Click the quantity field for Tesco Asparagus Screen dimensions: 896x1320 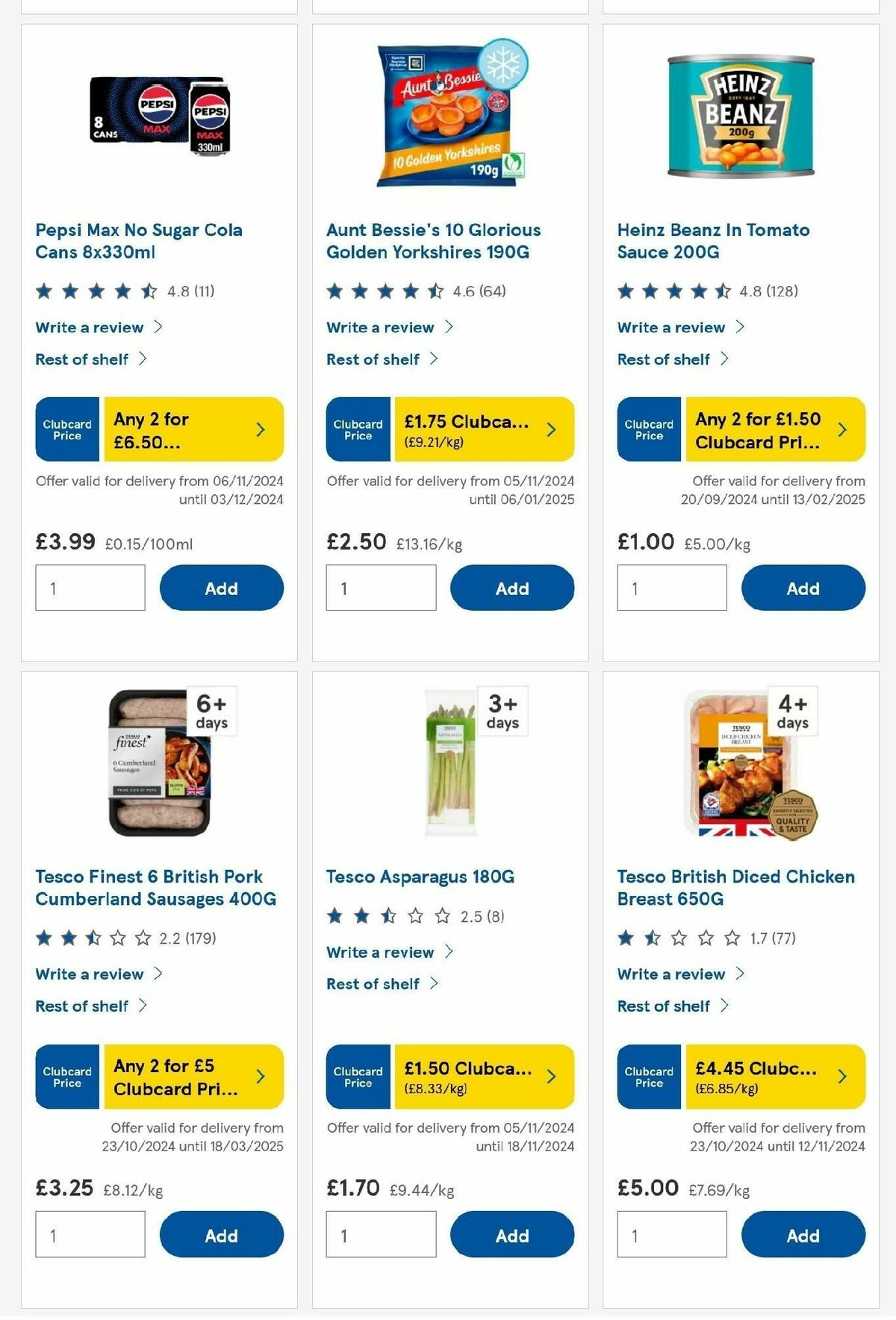pos(381,1234)
